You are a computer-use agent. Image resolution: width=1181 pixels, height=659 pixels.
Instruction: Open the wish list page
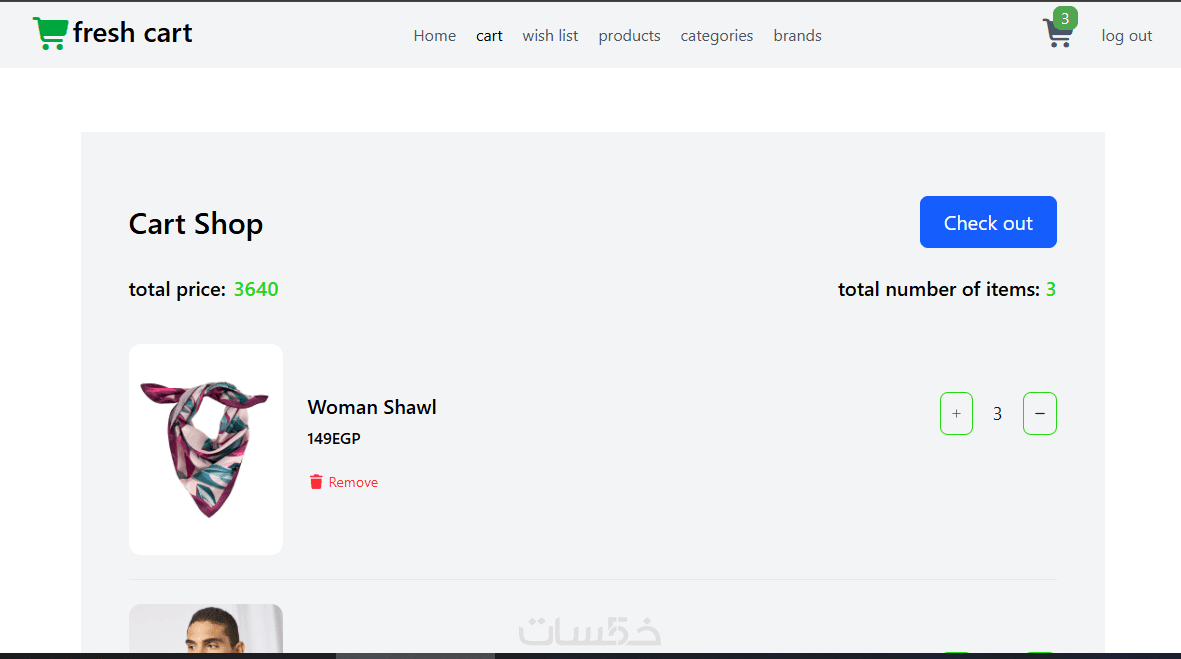550,35
